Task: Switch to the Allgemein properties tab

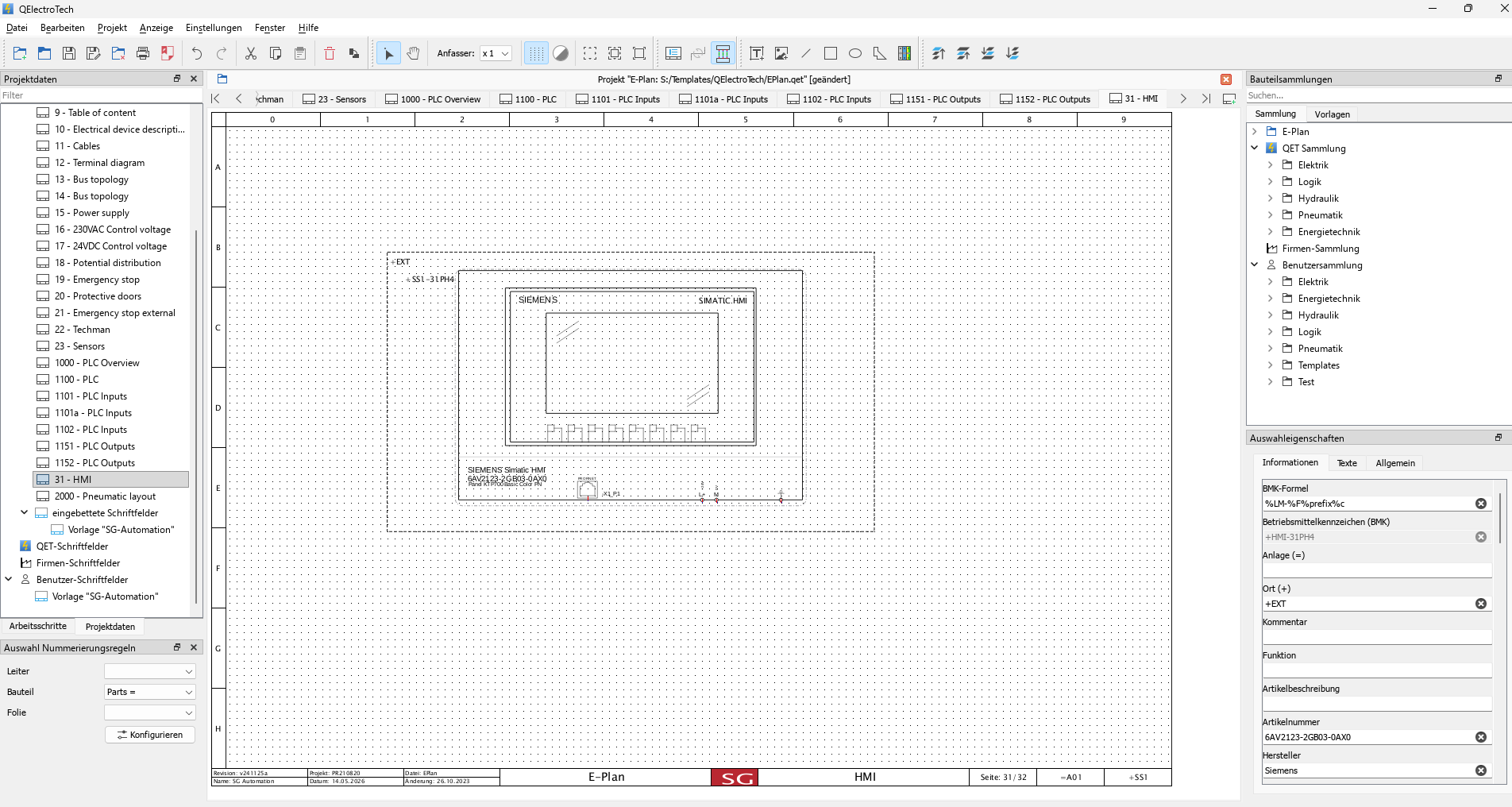Action: tap(1395, 463)
